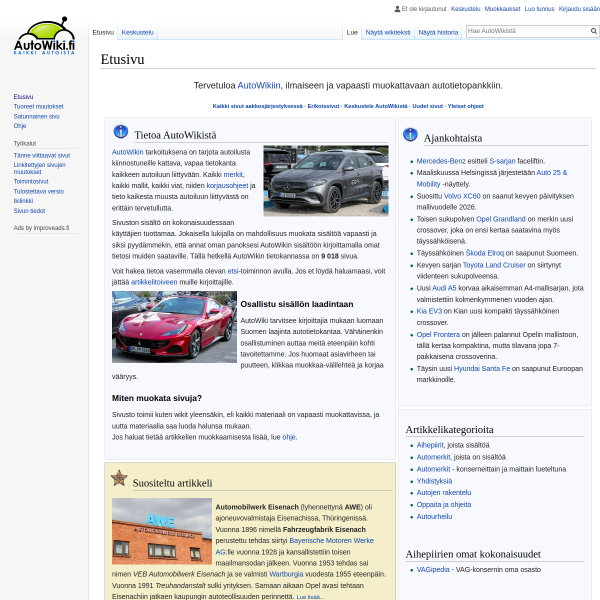
Task: Click the star icon next to Suositeltu artikkeli
Action: click(x=119, y=478)
